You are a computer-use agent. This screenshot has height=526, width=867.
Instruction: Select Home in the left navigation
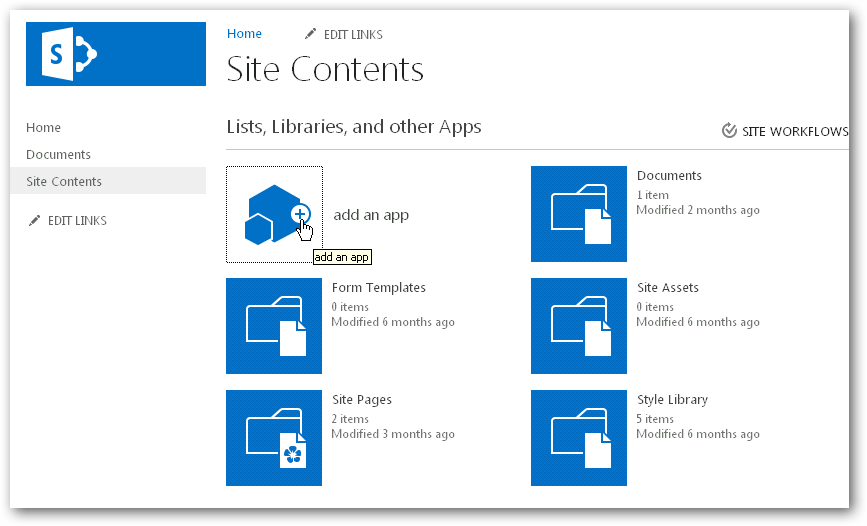tap(44, 128)
